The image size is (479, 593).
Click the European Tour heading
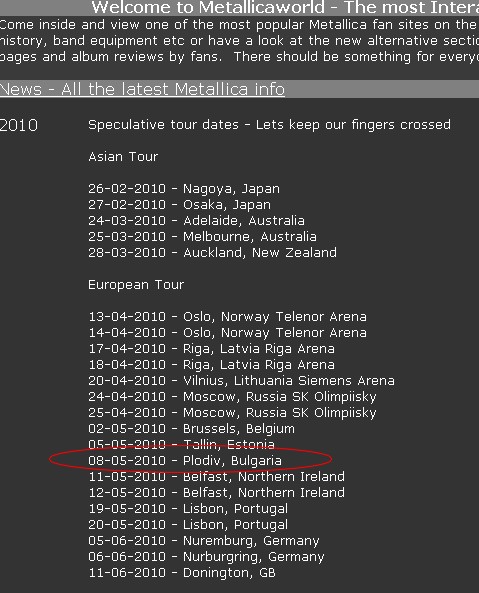click(136, 284)
